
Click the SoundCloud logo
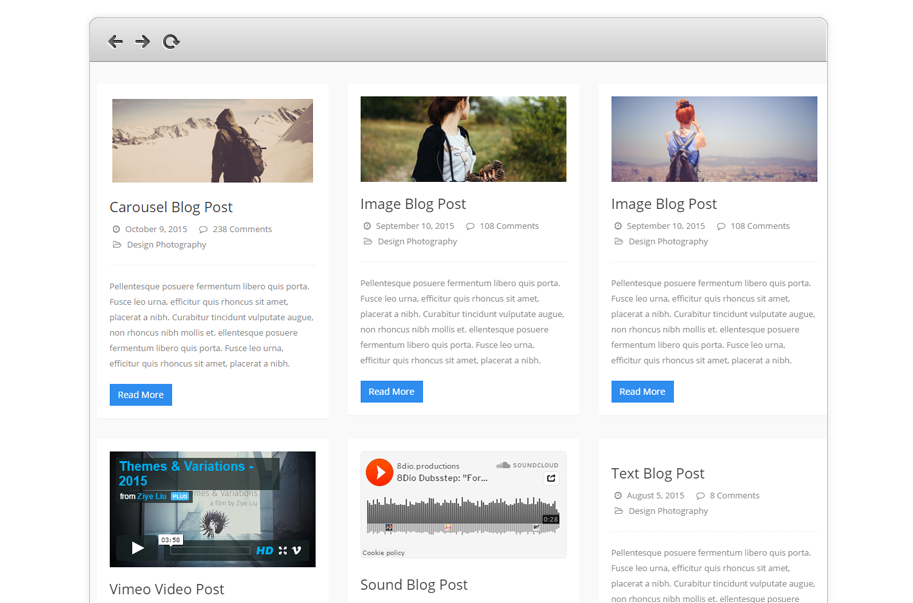(x=528, y=465)
